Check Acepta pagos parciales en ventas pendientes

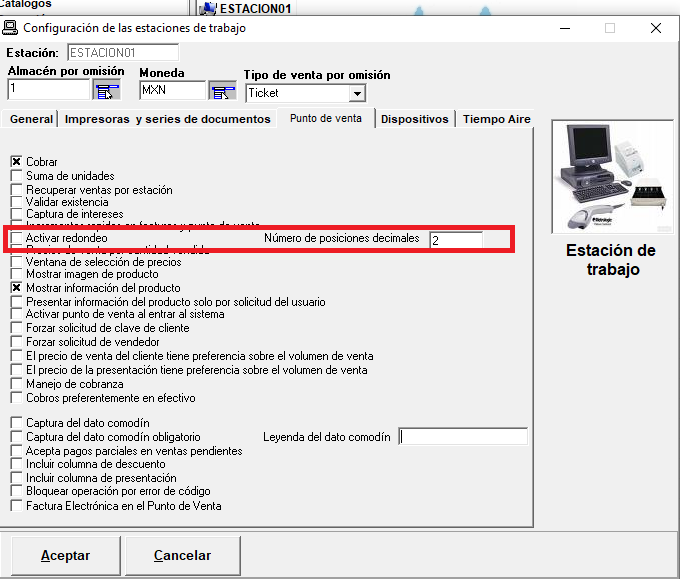(x=16, y=450)
